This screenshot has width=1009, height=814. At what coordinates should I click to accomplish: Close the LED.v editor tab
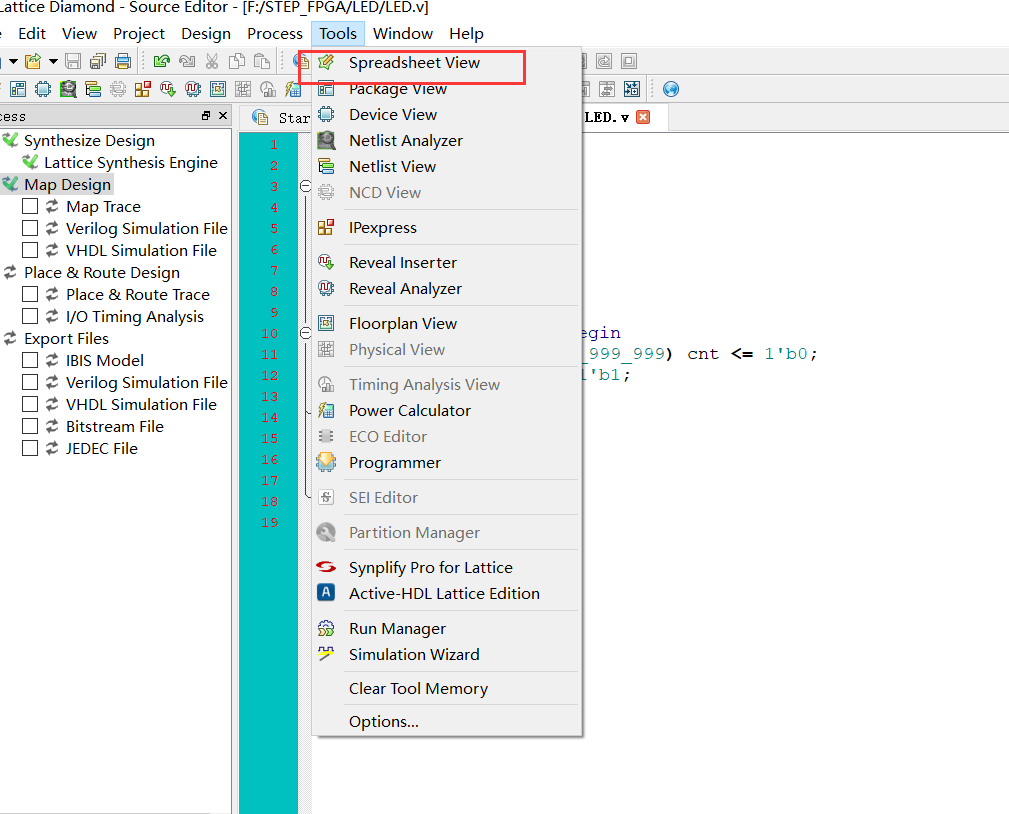[643, 117]
